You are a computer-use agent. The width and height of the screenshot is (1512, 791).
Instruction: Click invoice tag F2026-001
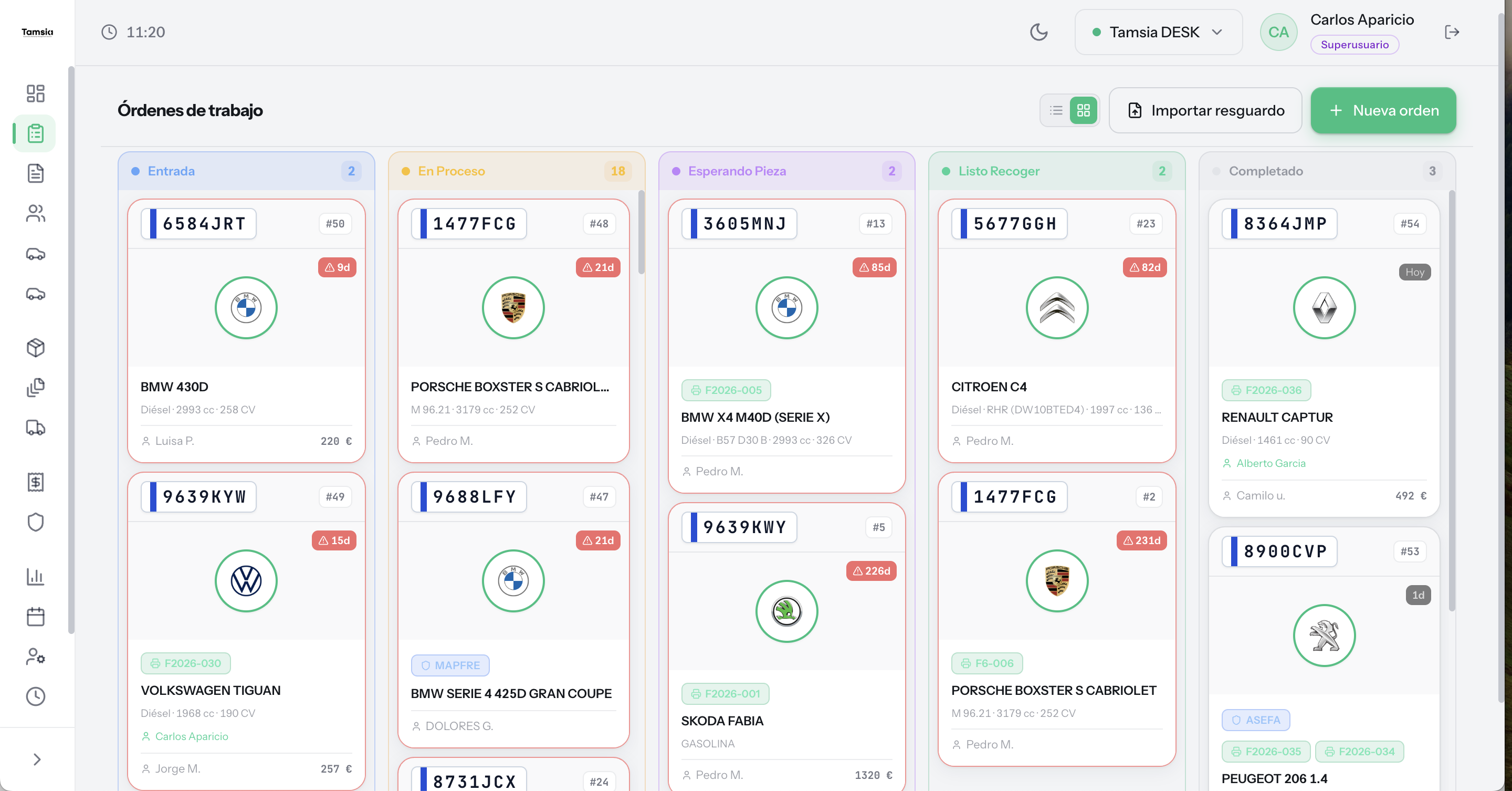coord(726,693)
